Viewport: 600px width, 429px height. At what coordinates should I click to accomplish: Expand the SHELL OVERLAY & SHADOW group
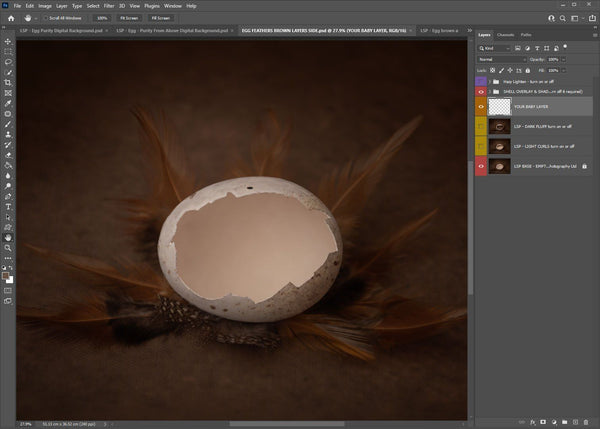[x=491, y=91]
